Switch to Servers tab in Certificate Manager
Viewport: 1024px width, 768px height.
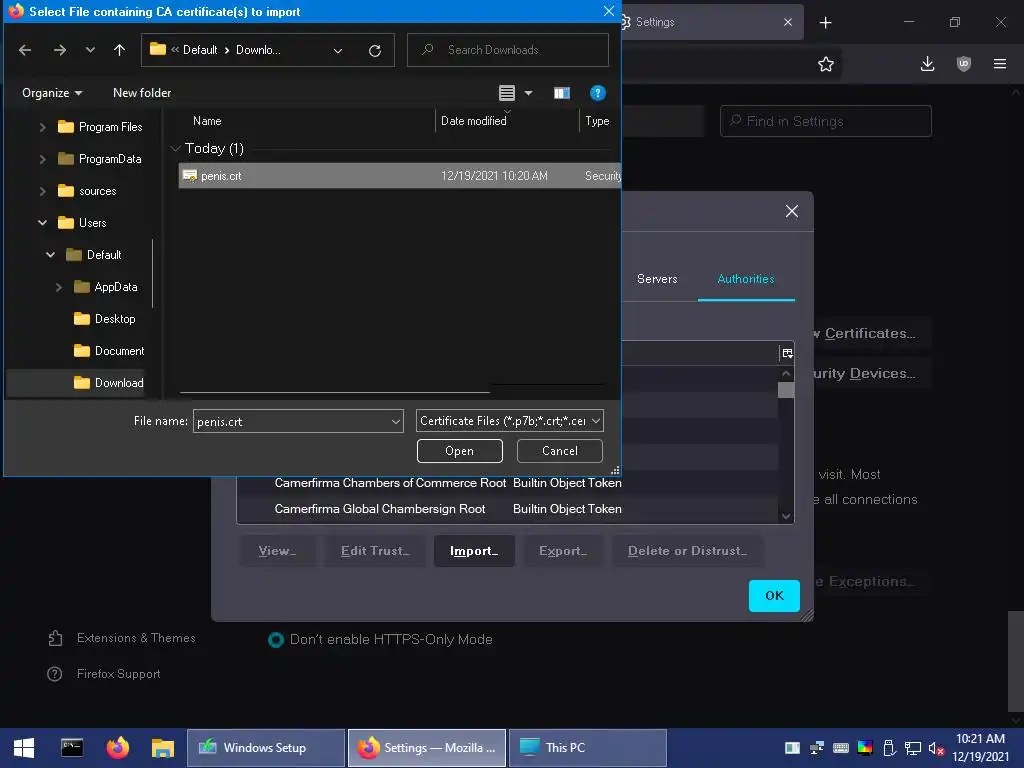click(x=657, y=279)
